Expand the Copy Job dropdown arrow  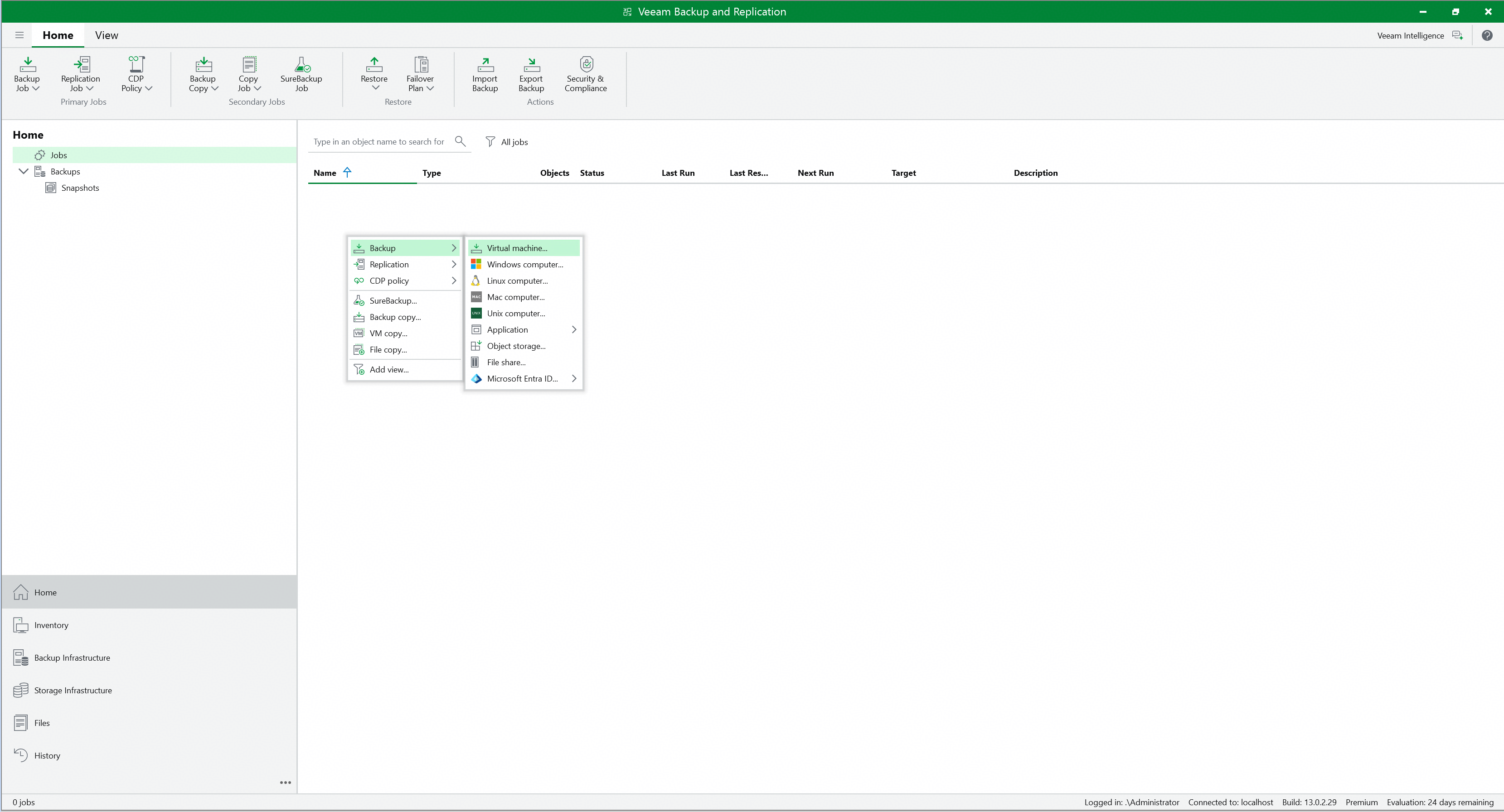(x=257, y=89)
